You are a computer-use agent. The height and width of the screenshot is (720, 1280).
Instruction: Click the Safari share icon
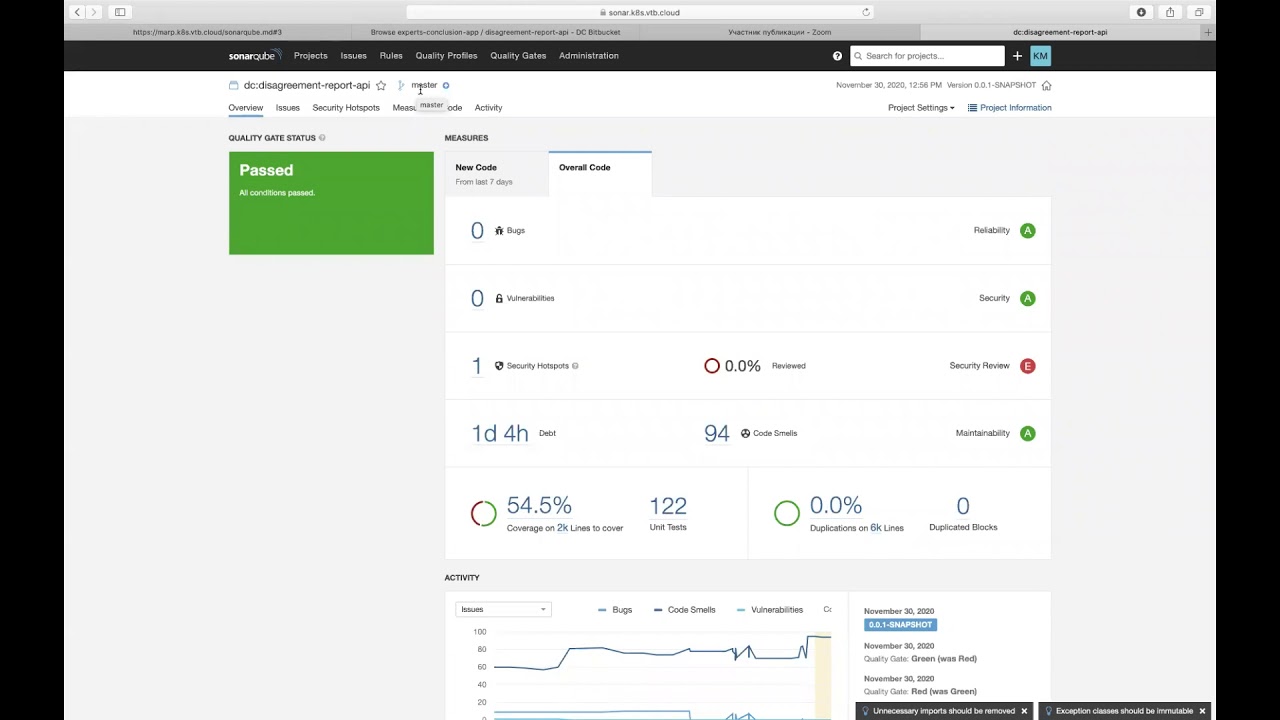point(1170,12)
